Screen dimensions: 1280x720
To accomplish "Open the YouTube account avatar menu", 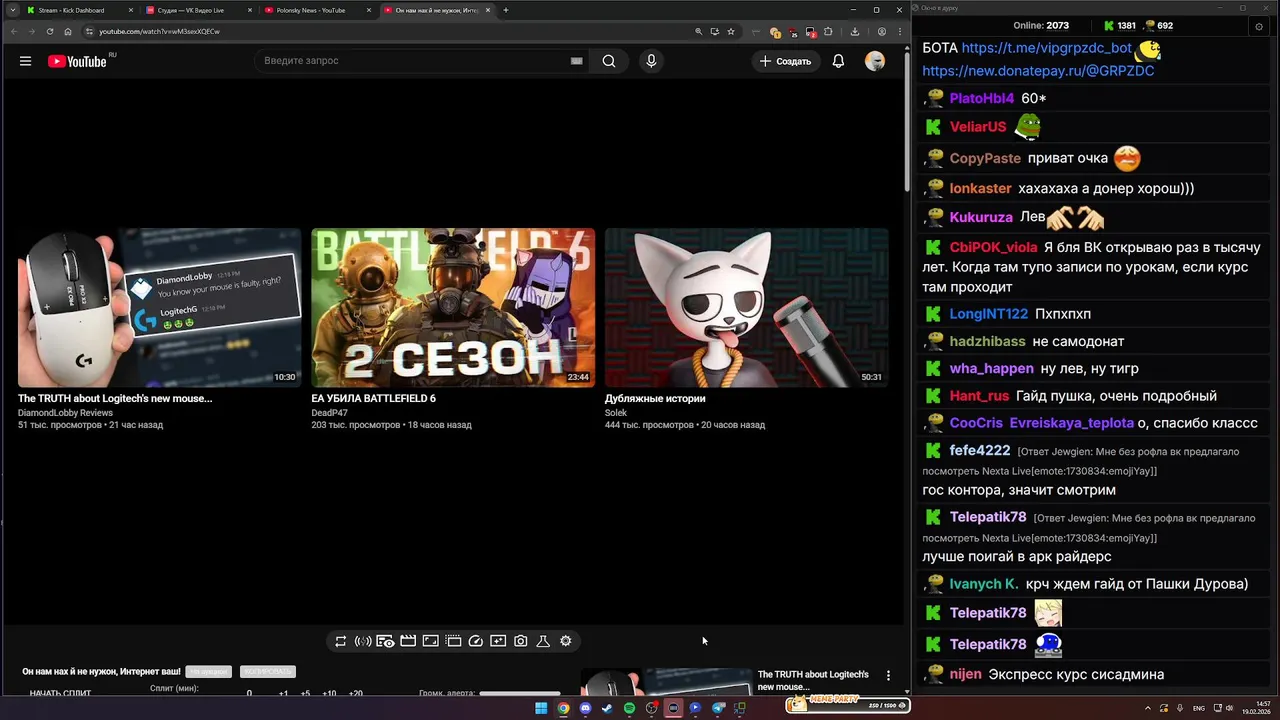I will (x=875, y=61).
